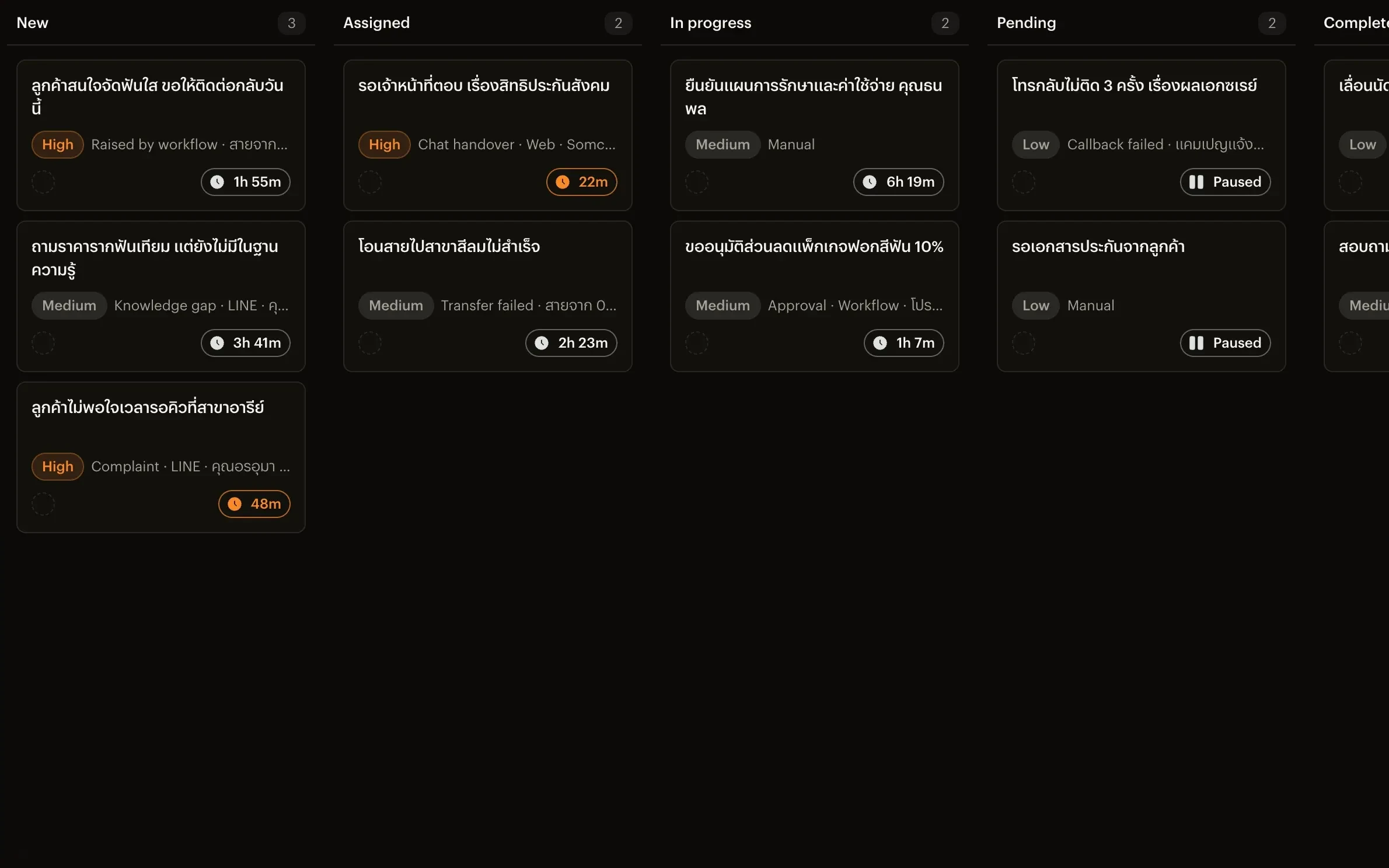This screenshot has width=1389, height=868.
Task: Click the 1h 7m timer badge
Action: point(904,343)
